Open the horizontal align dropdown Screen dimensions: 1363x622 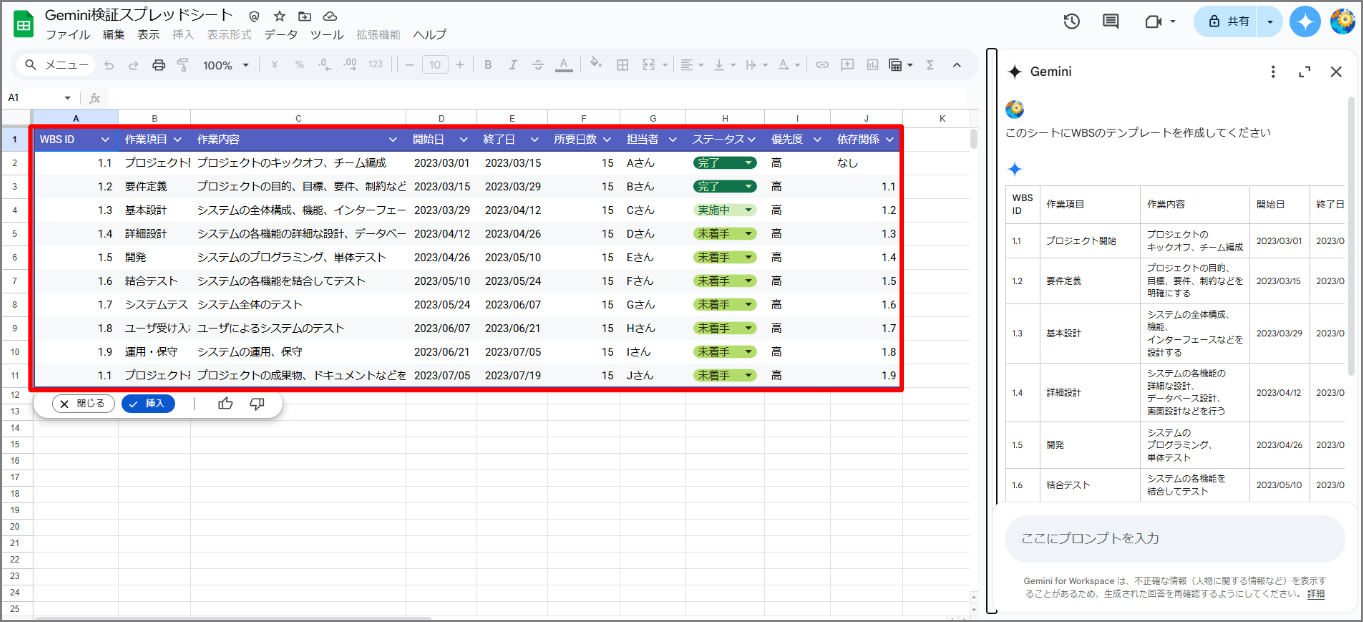point(690,65)
